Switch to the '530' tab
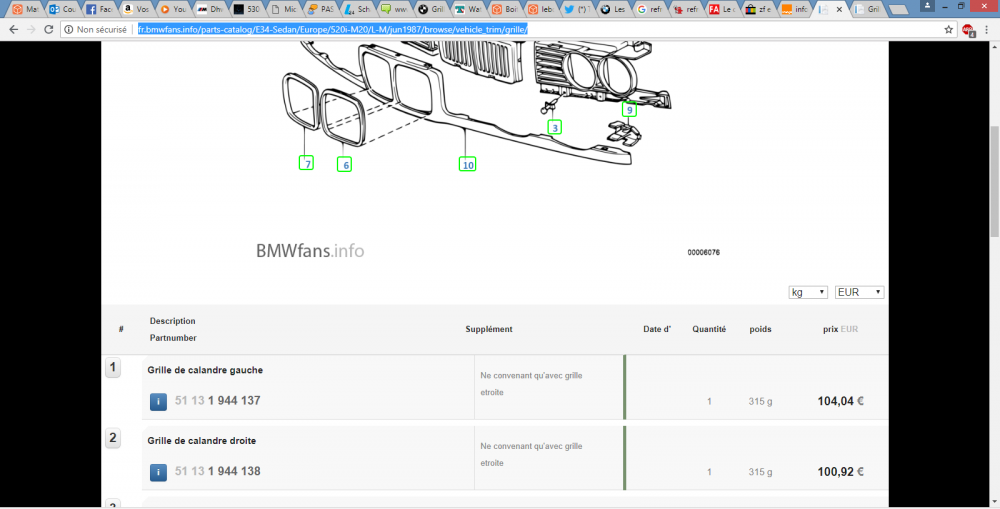The image size is (1000, 509). pyautogui.click(x=247, y=10)
